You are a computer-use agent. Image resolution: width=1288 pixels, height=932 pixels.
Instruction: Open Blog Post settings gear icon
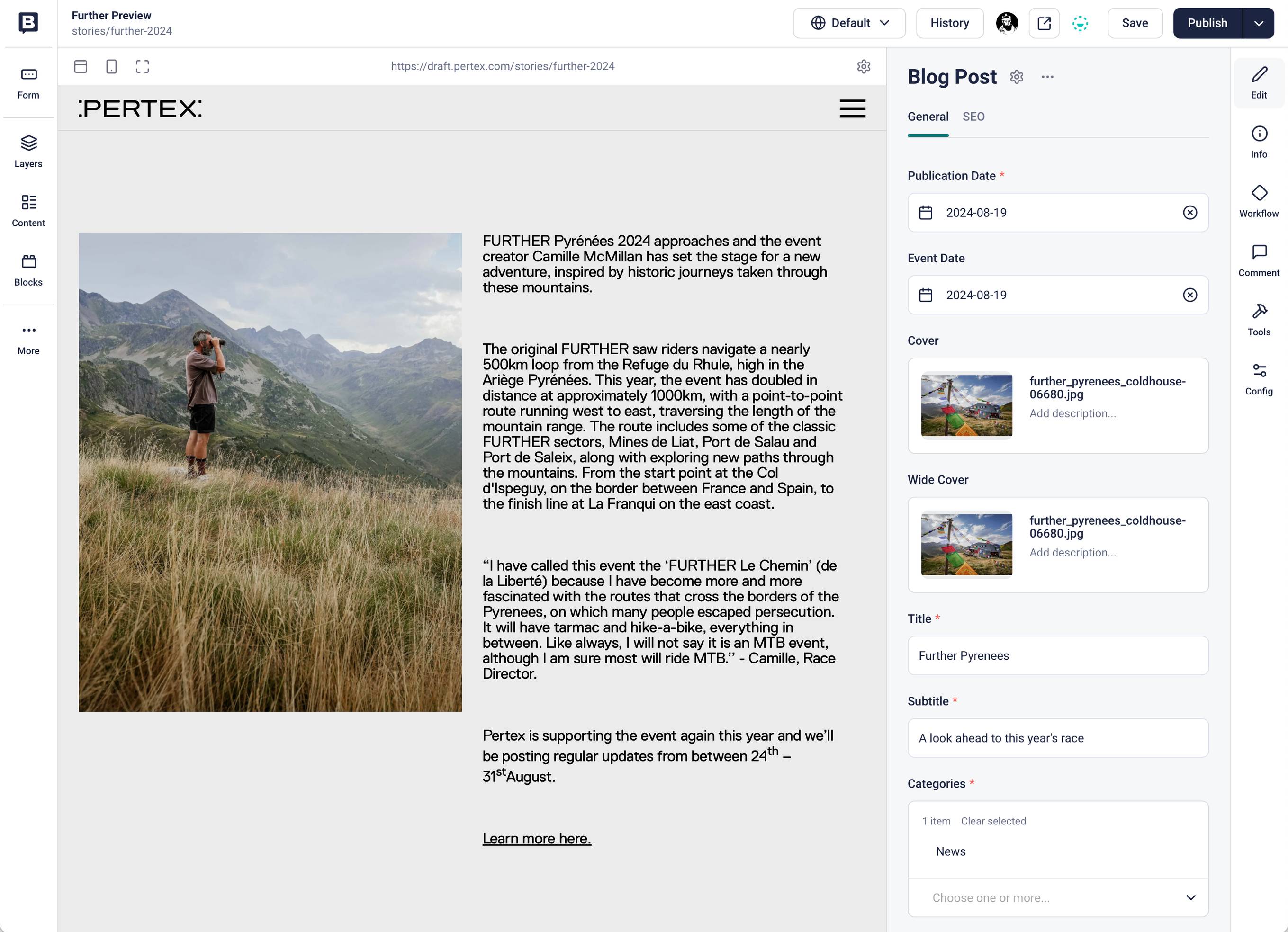[x=1017, y=77]
